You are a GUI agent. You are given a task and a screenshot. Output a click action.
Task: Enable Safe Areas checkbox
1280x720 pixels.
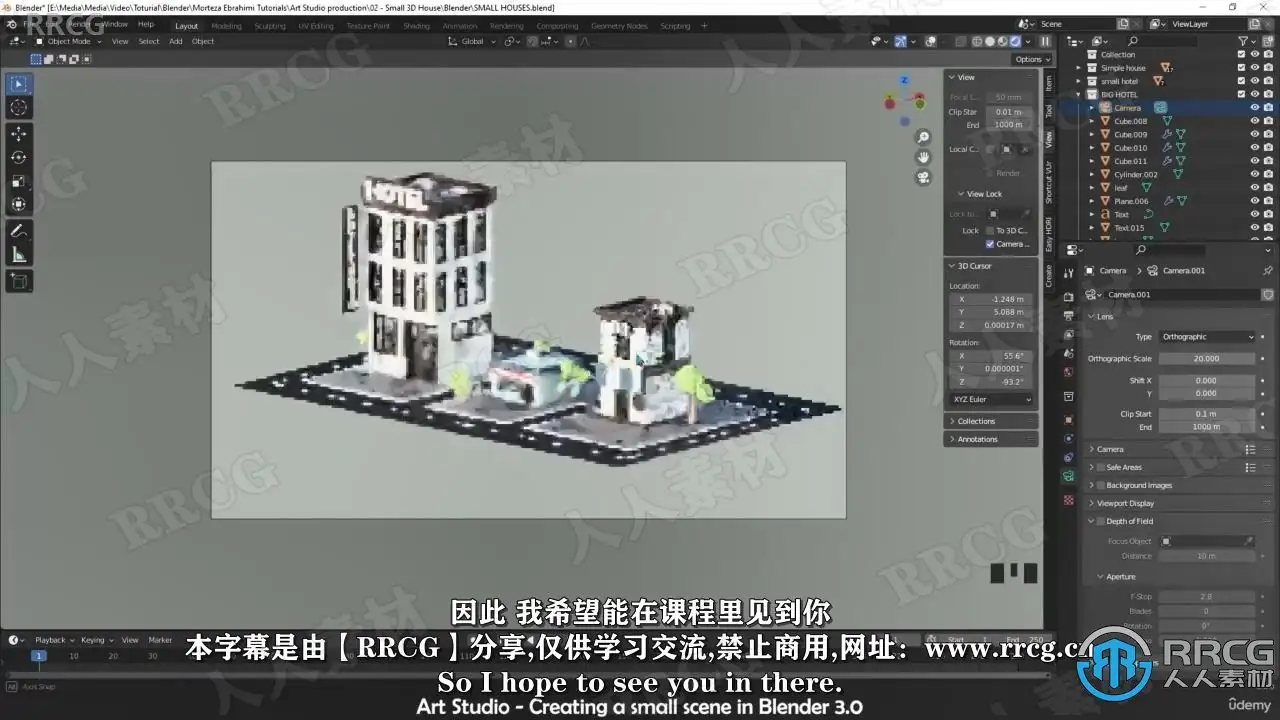pyautogui.click(x=1100, y=467)
